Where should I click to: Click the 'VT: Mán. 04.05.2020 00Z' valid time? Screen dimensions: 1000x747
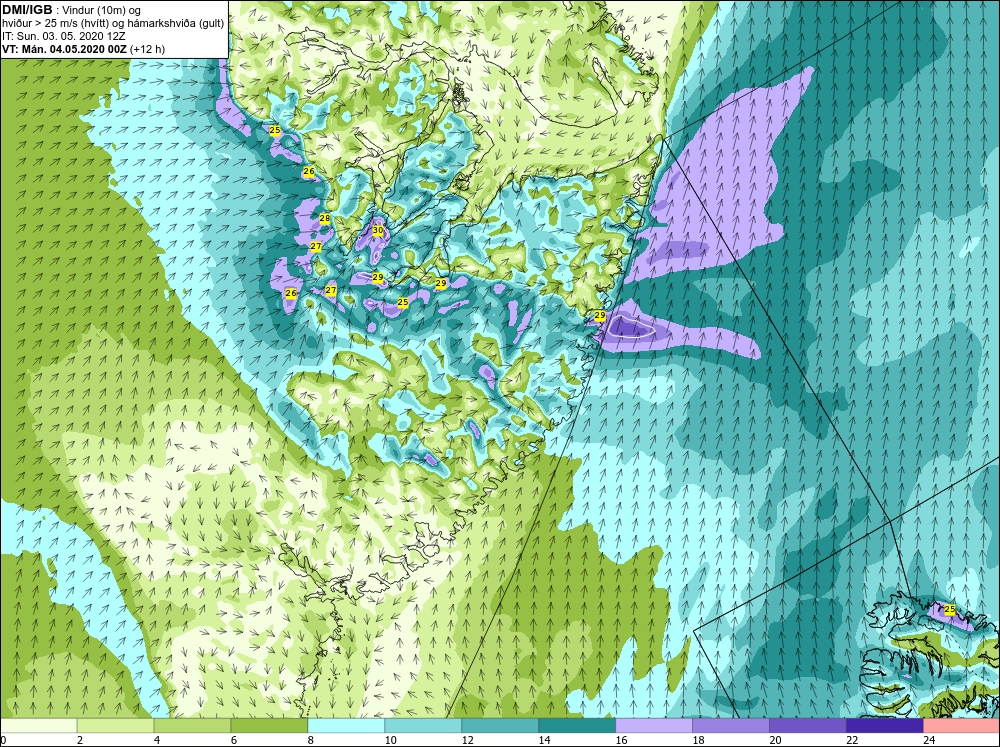(64, 49)
